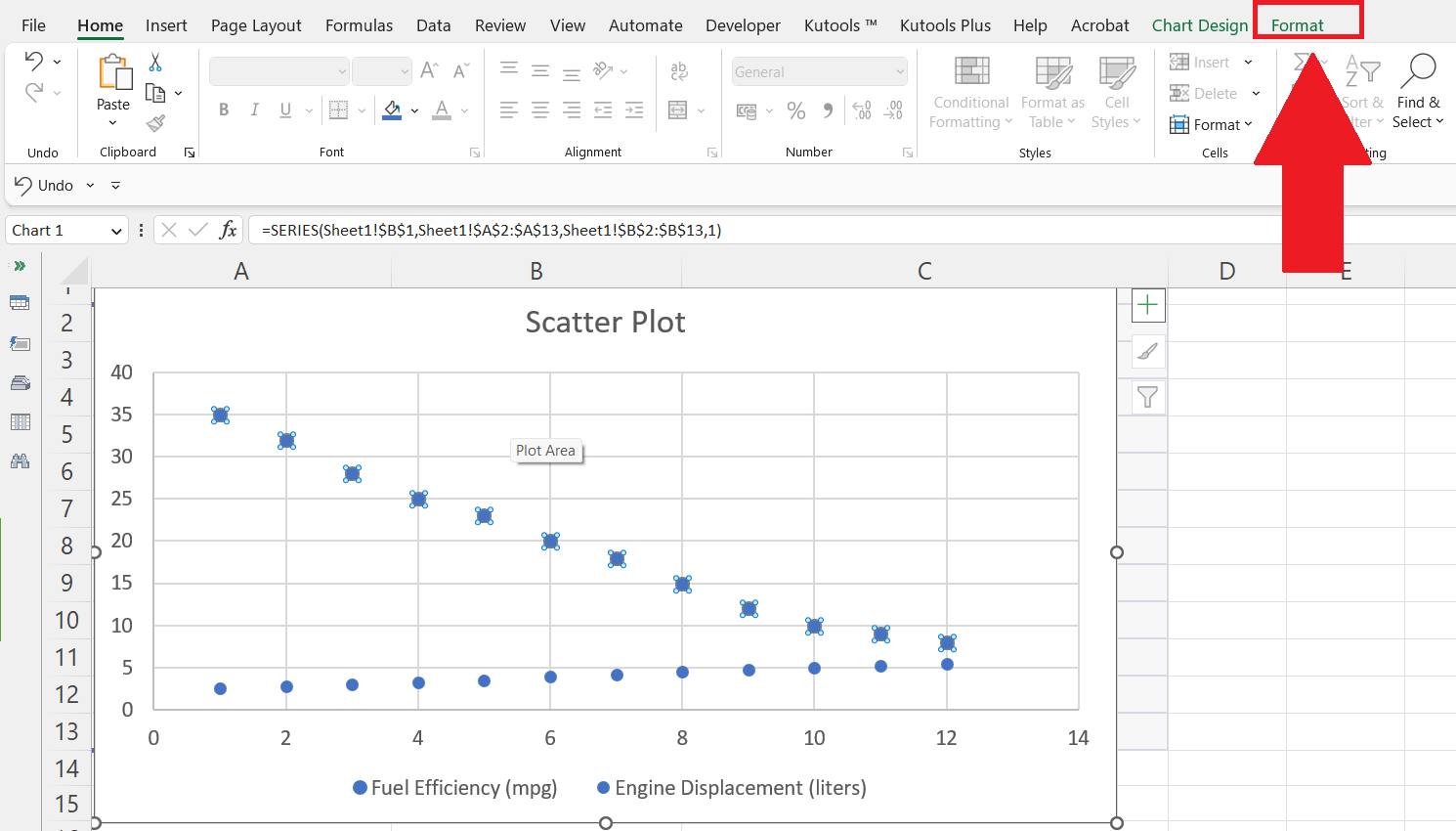Screen dimensions: 1456x831
Task: Open the Font Color red swatch
Action: coord(441,110)
